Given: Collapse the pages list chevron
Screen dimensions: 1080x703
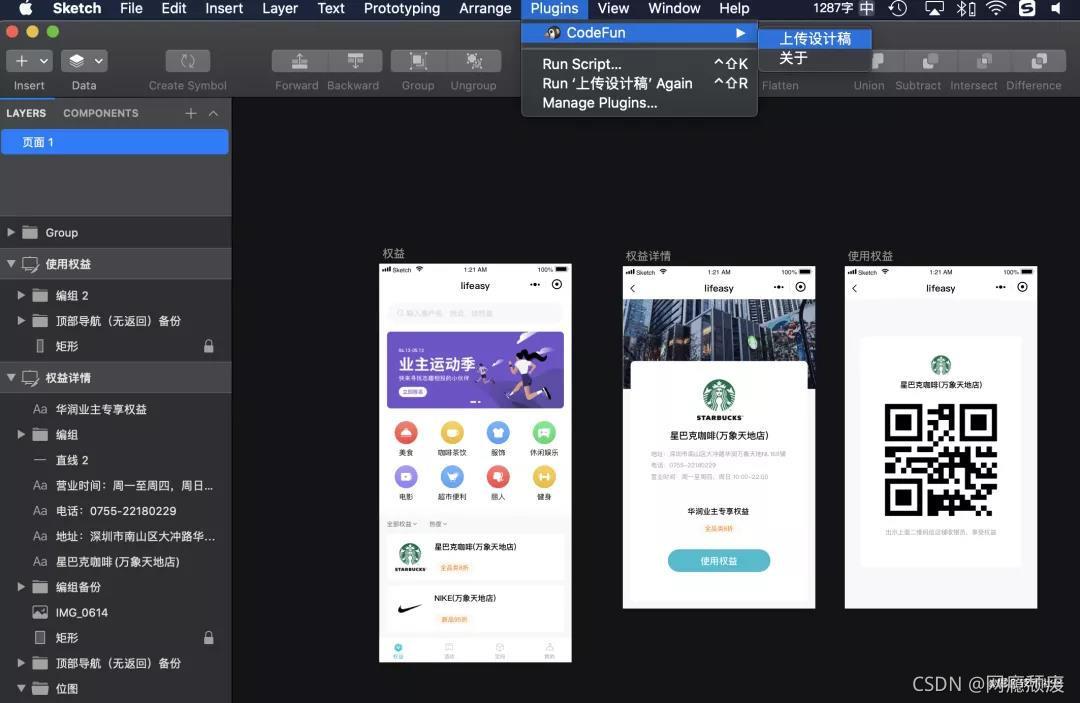Looking at the screenshot, I should pos(214,113).
